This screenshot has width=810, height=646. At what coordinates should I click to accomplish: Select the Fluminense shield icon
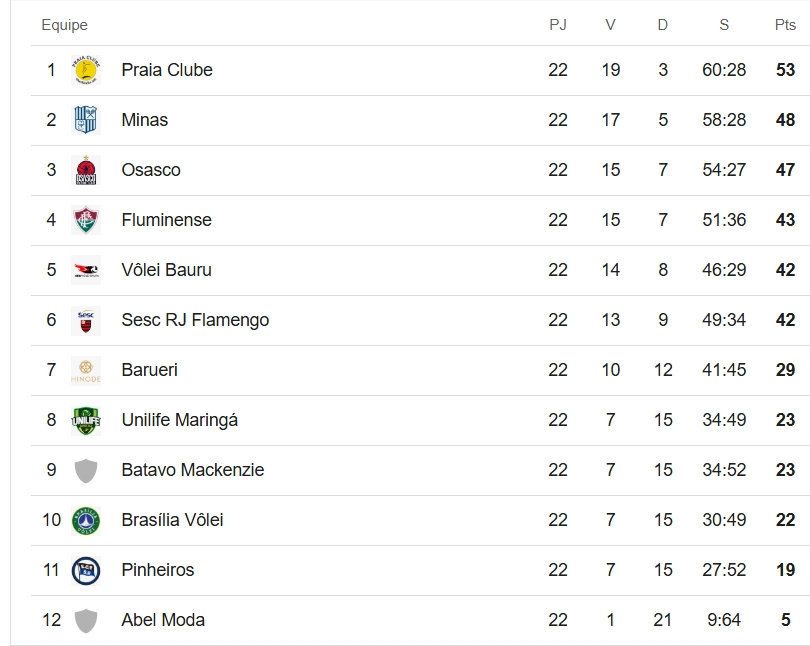(86, 220)
